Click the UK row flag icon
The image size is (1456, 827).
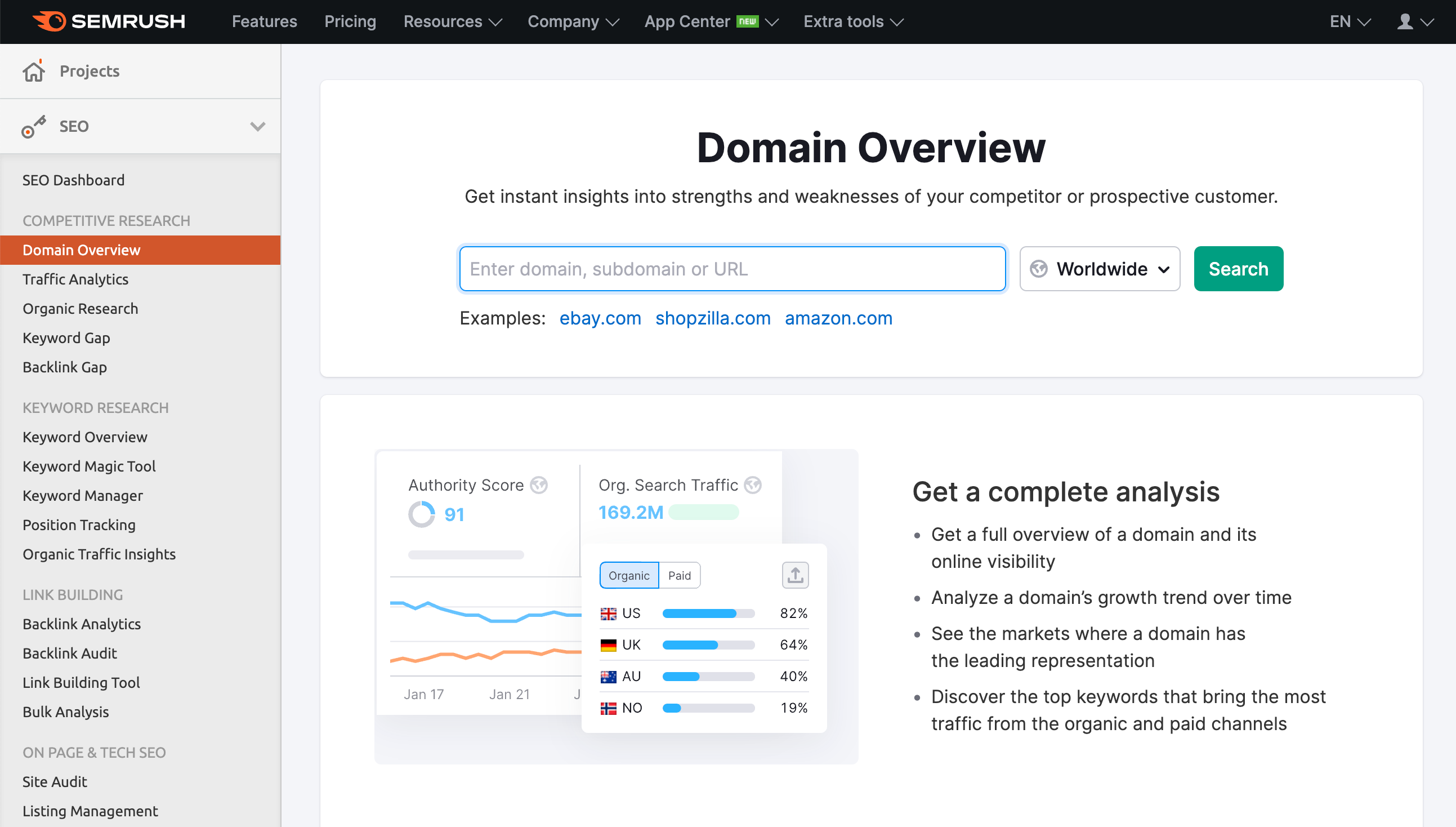(608, 645)
